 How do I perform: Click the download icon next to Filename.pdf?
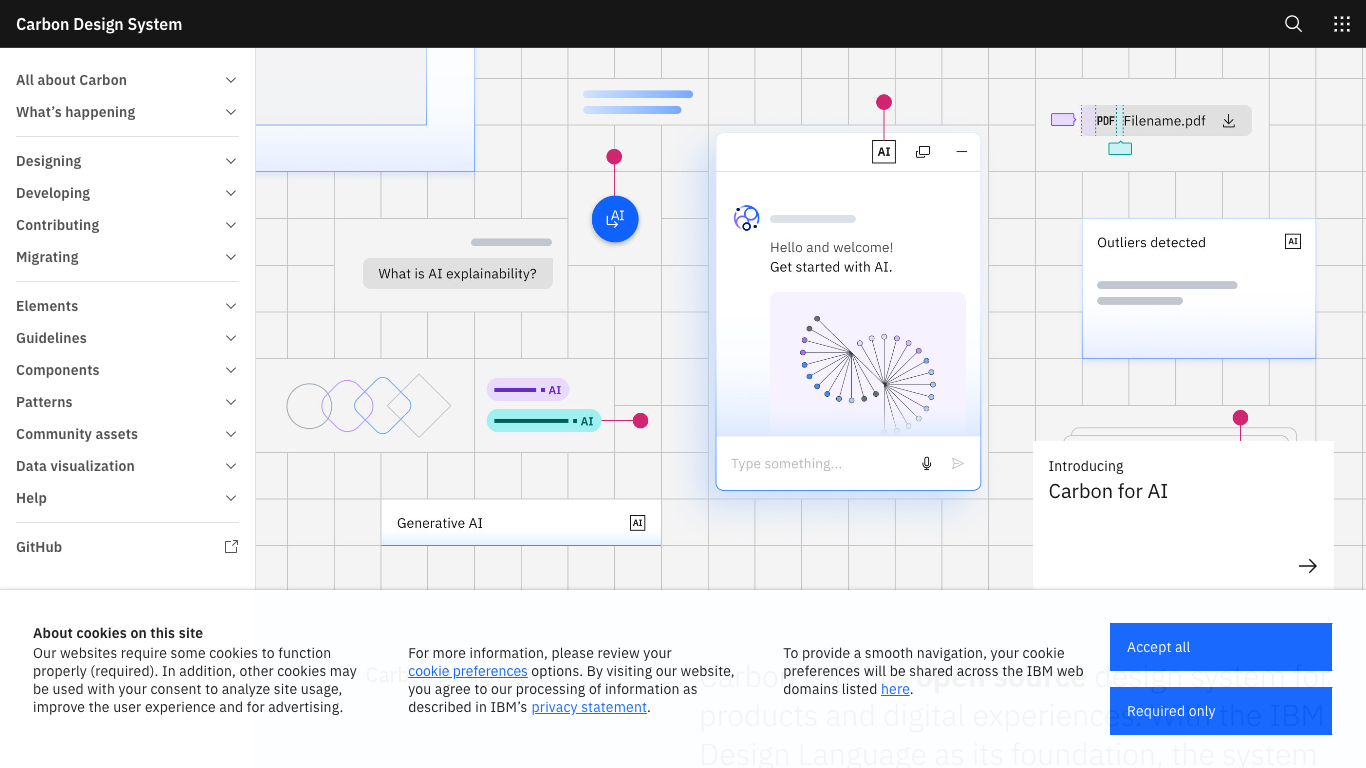pyautogui.click(x=1230, y=121)
